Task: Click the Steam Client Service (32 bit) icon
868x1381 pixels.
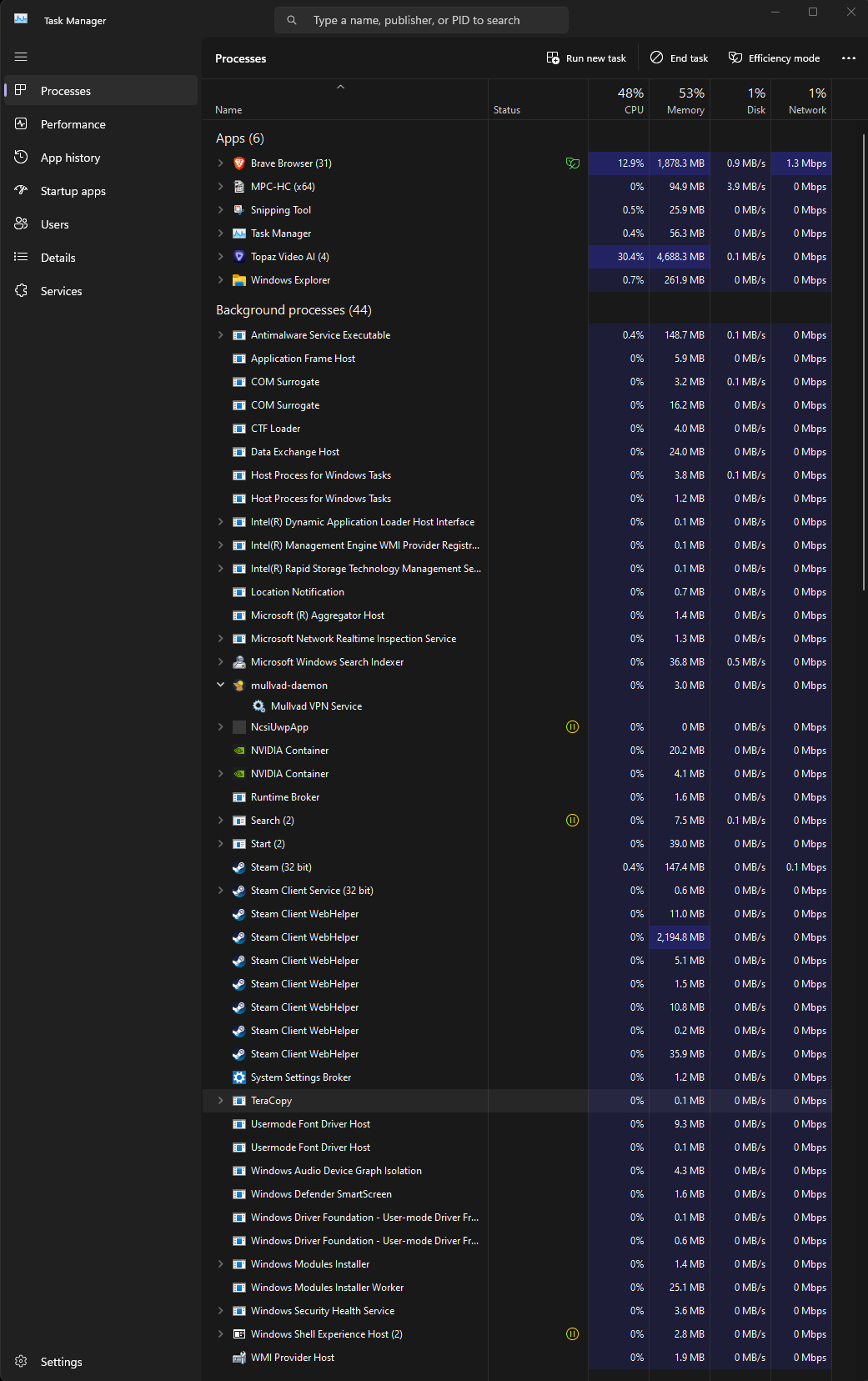Action: coord(239,891)
